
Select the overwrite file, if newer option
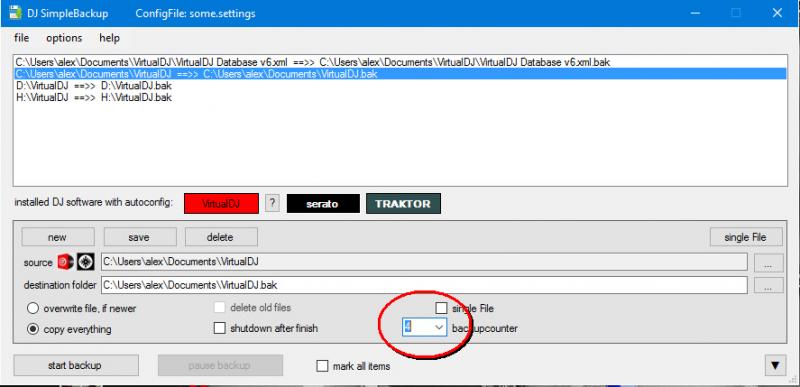[82, 308]
